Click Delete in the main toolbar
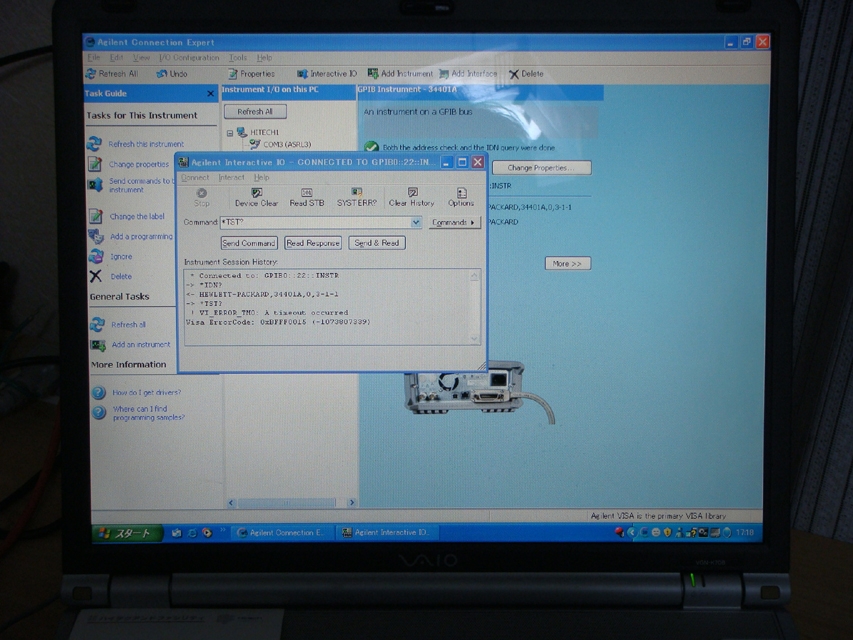 coord(526,73)
